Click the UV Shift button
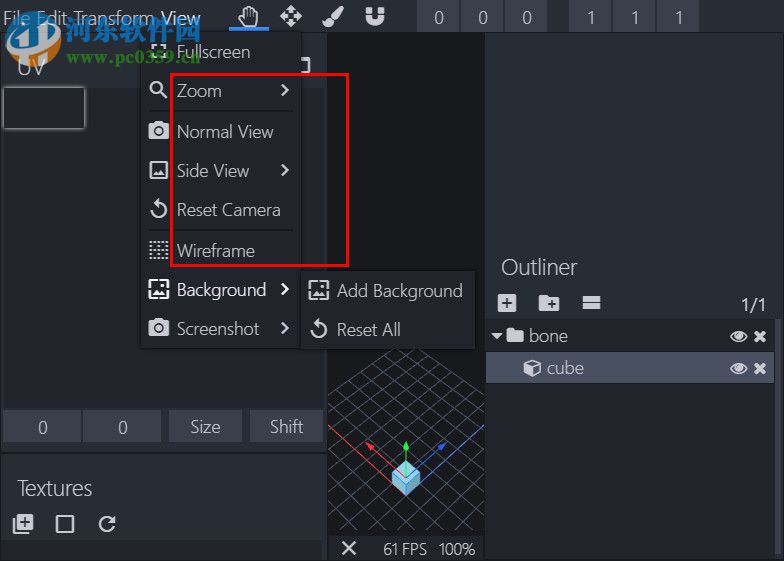This screenshot has width=784, height=561. click(286, 426)
